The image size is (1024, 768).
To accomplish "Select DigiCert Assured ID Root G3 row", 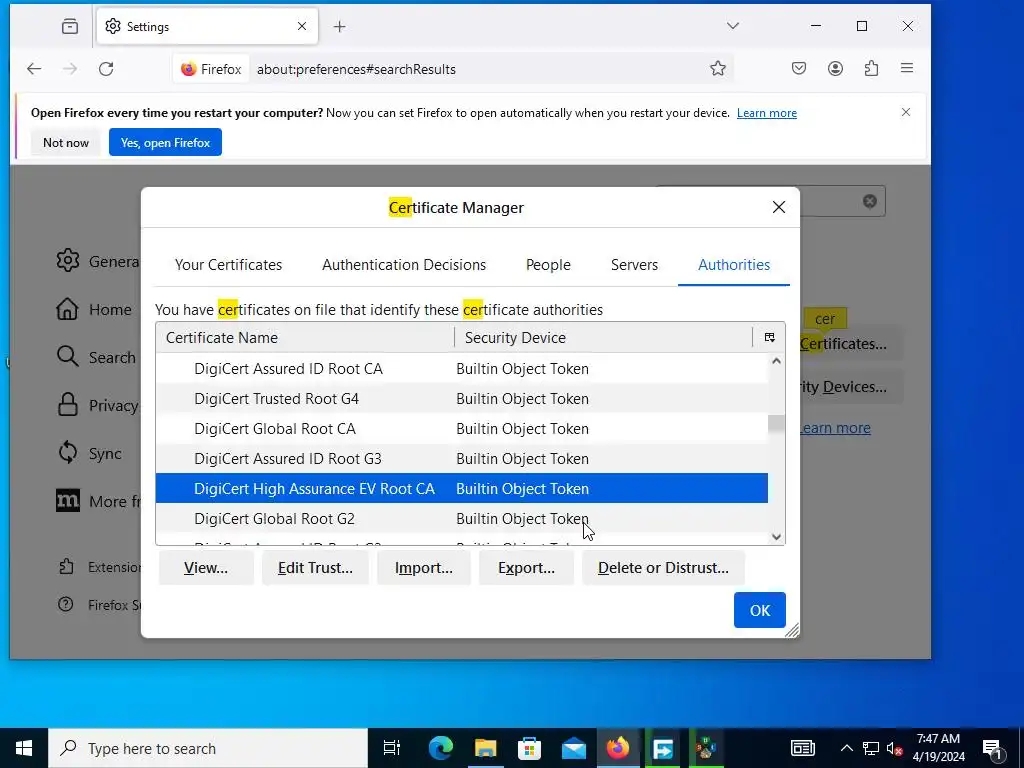I will (462, 458).
